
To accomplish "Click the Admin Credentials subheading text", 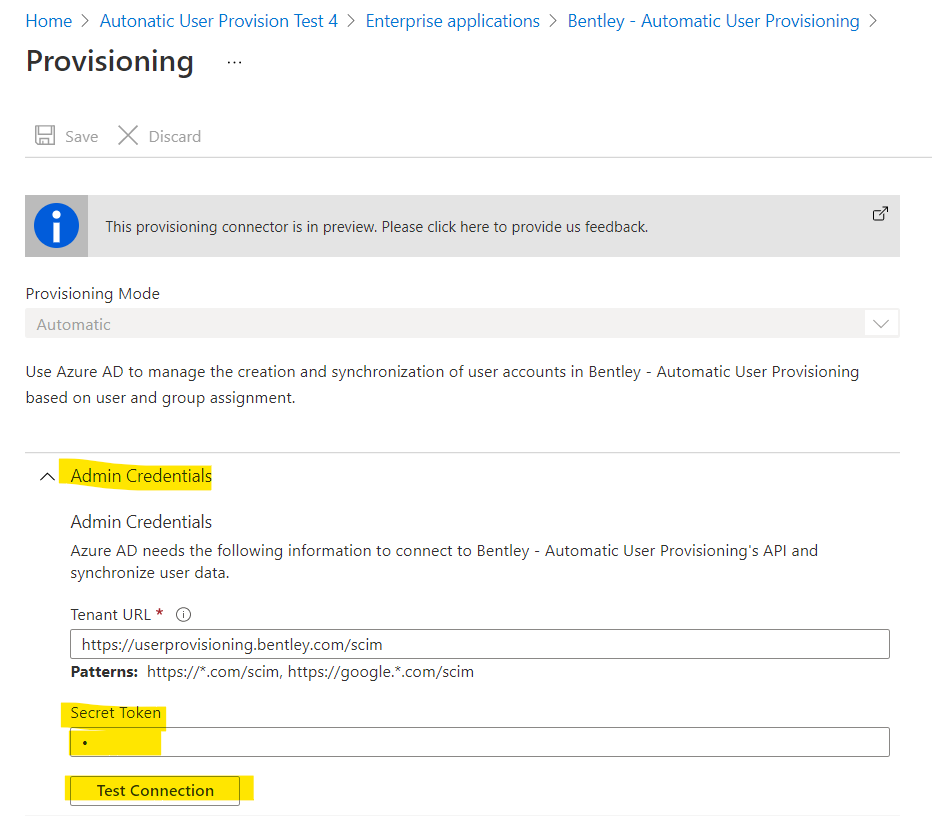I will coord(141,522).
